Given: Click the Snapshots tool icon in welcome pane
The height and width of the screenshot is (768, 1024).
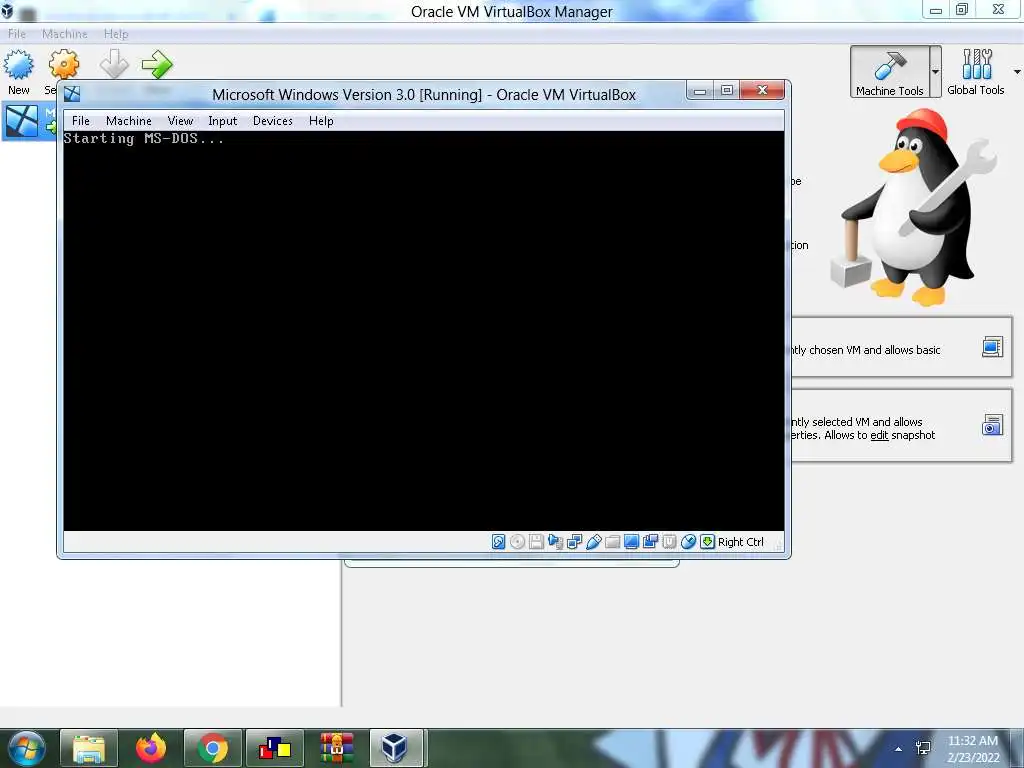Looking at the screenshot, I should 992,425.
